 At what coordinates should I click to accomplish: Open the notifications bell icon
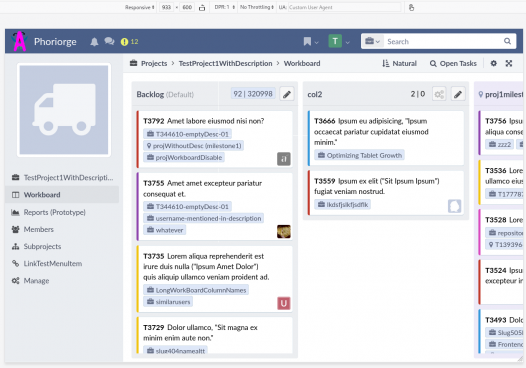(94, 42)
